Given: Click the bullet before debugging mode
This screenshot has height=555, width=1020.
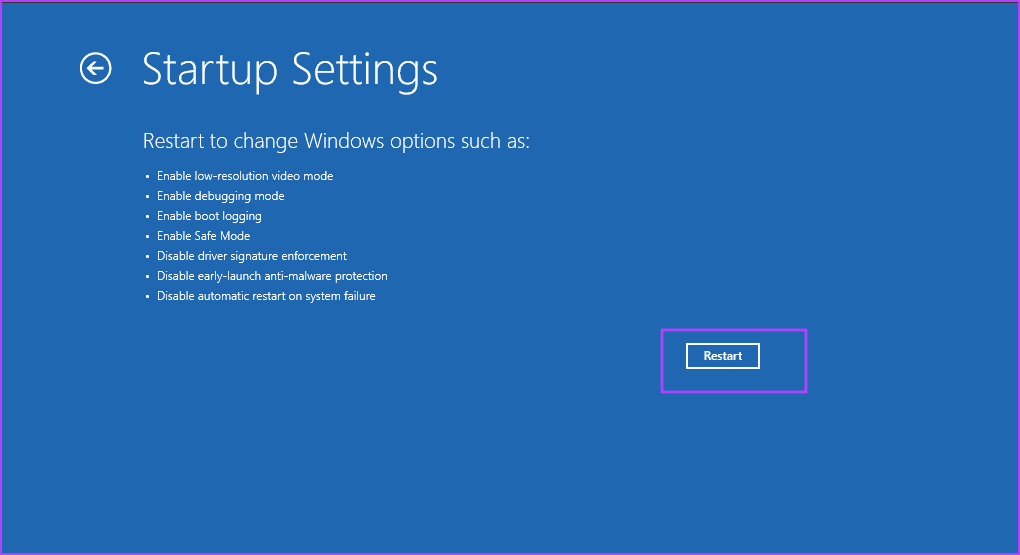Looking at the screenshot, I should point(147,197).
